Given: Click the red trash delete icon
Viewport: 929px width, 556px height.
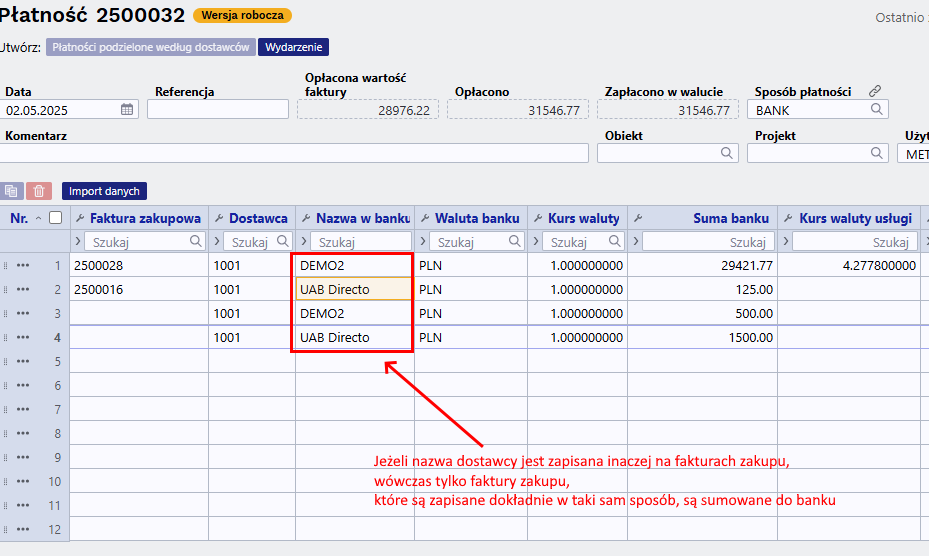Looking at the screenshot, I should (39, 191).
